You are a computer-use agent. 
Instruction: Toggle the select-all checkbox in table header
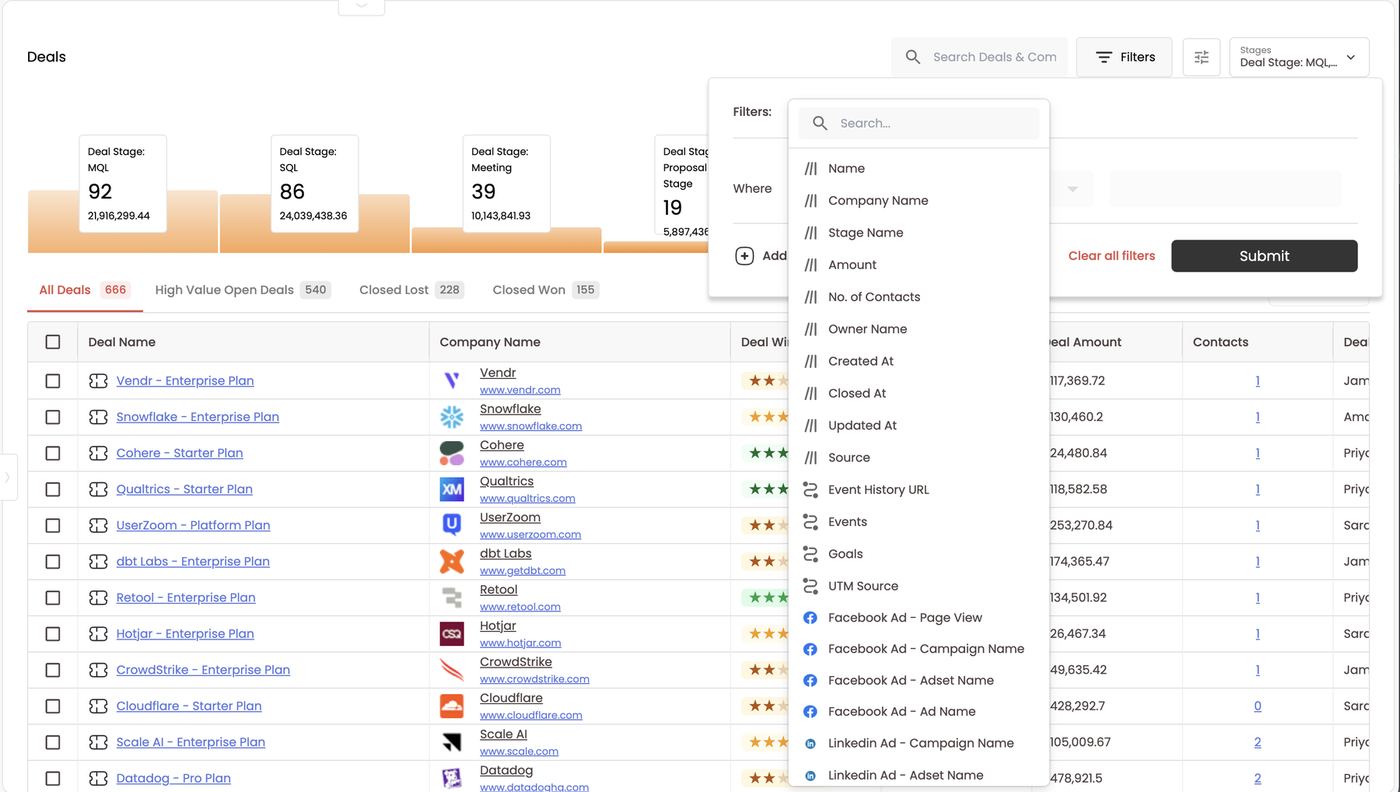(53, 342)
